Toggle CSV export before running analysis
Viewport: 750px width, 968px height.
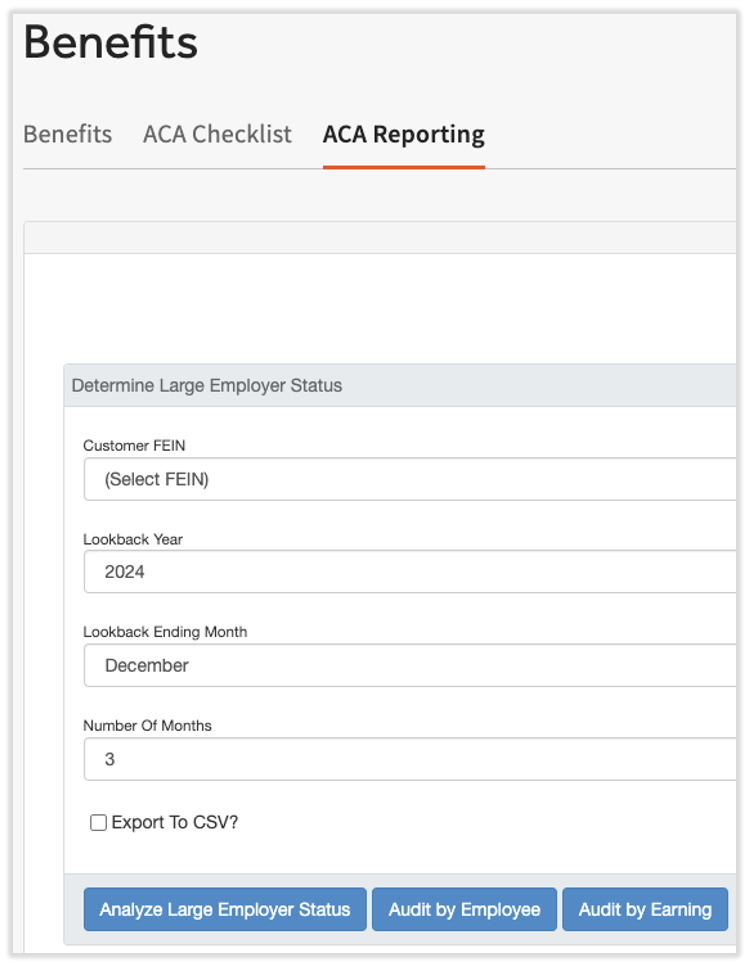[x=98, y=822]
